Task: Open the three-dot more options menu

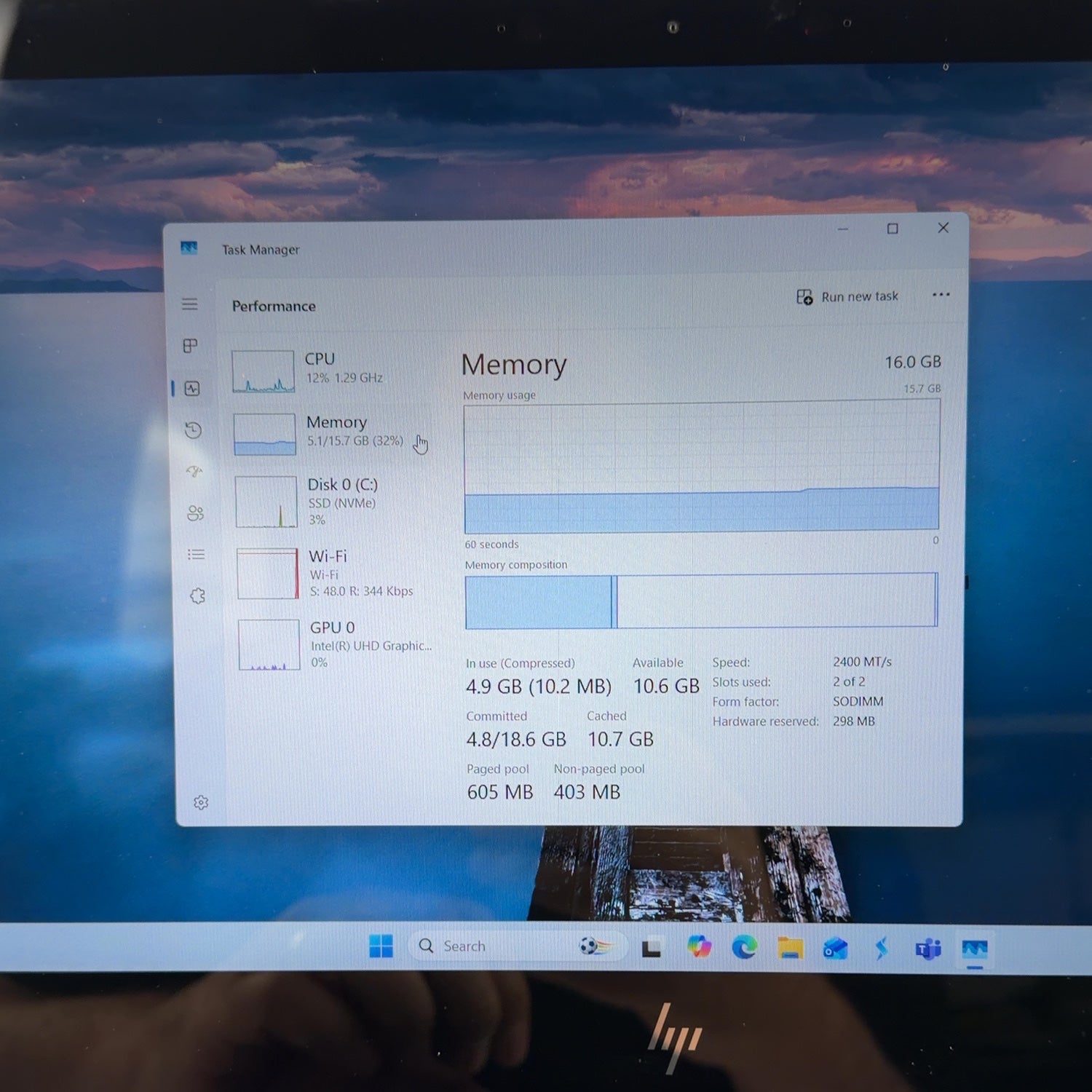Action: [x=941, y=295]
